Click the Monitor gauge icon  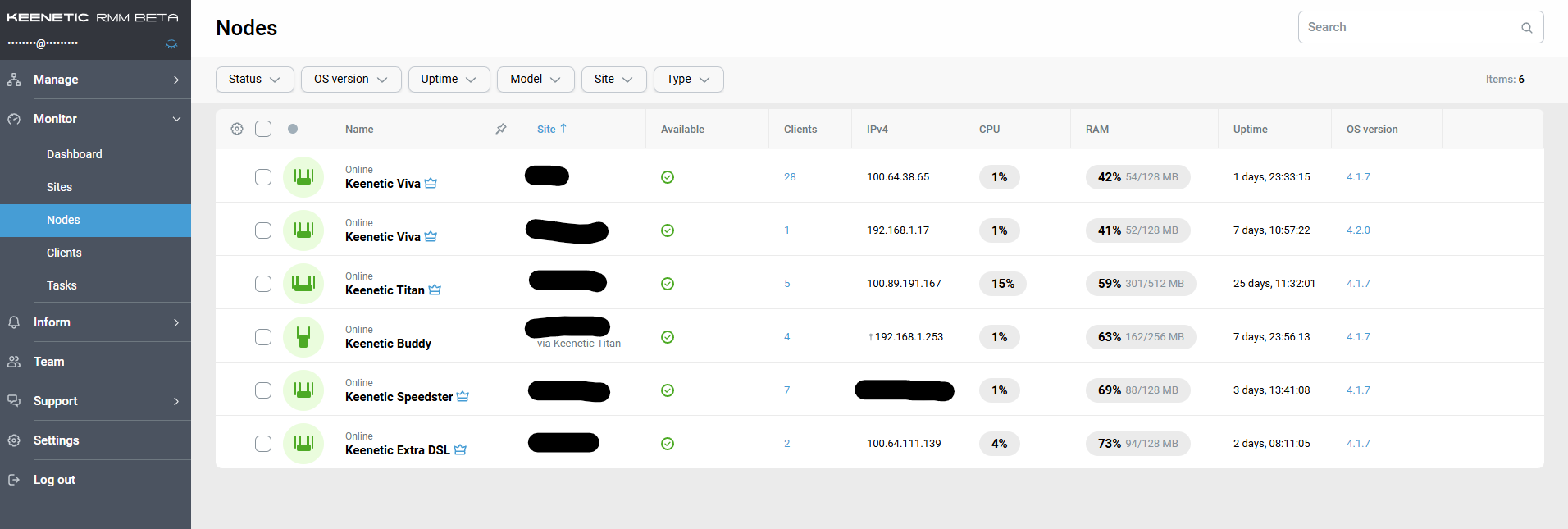pos(14,119)
